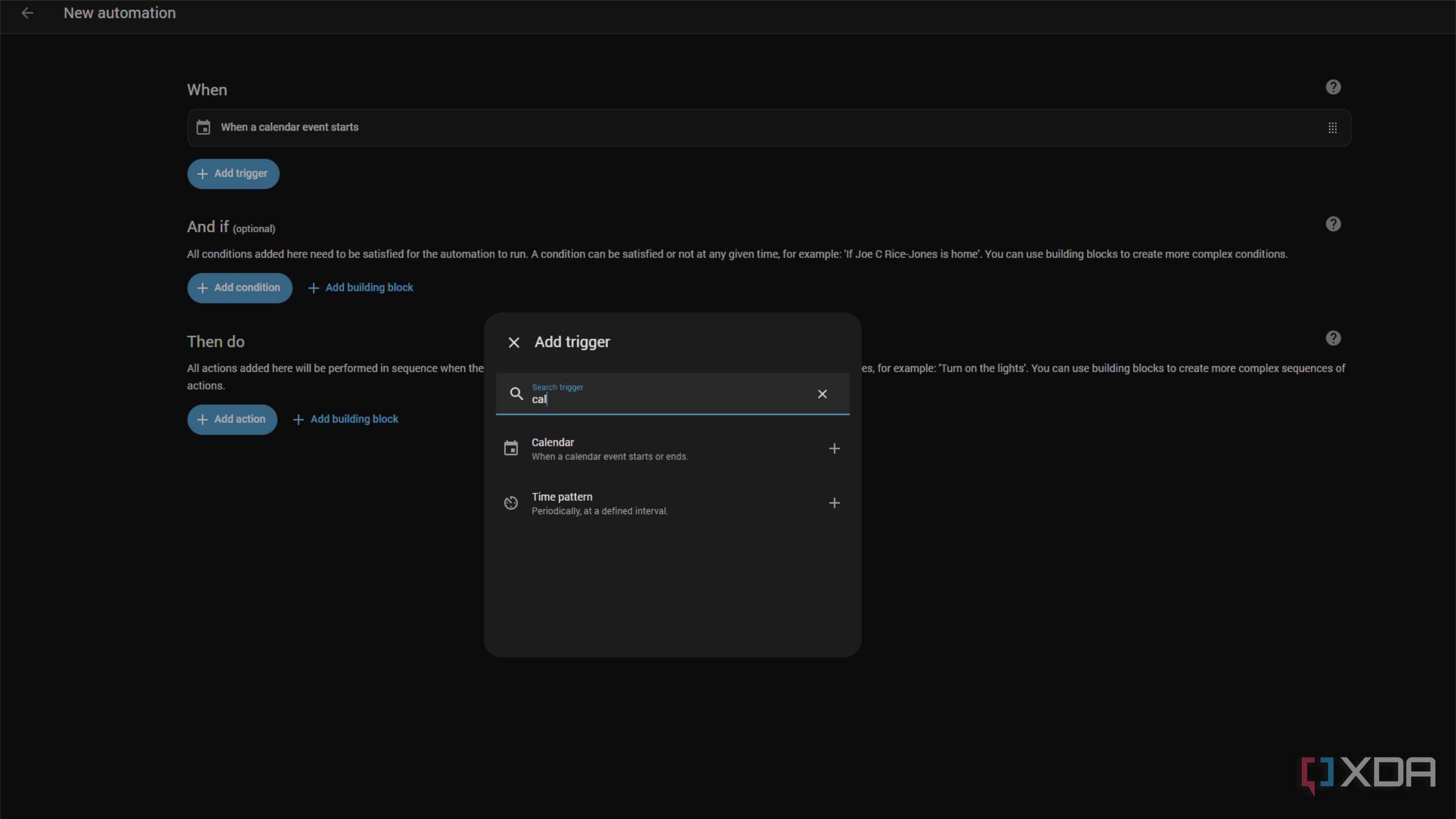Click Add building block under And if
The image size is (1456, 819).
point(361,288)
